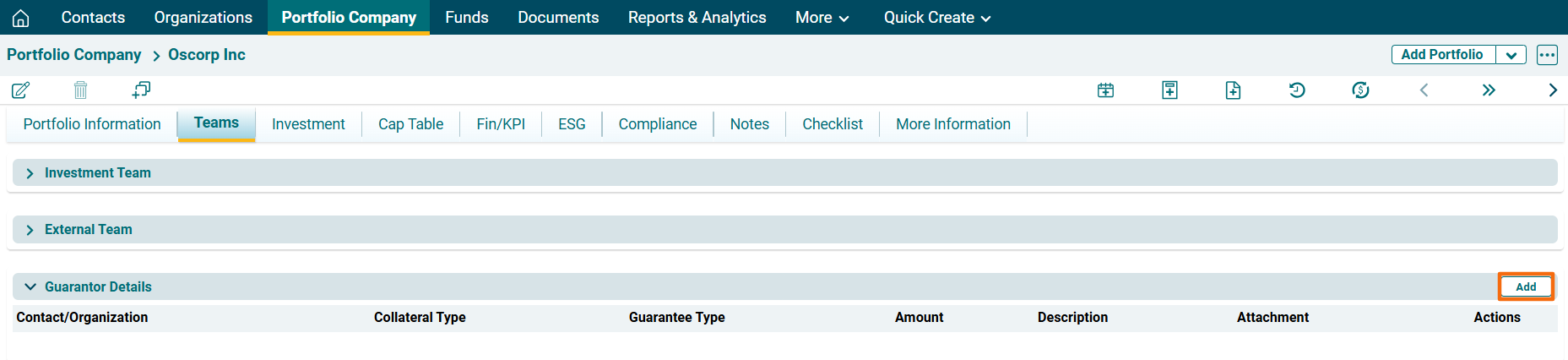Click the edit pencil icon
This screenshot has height=360, width=1568.
[21, 90]
